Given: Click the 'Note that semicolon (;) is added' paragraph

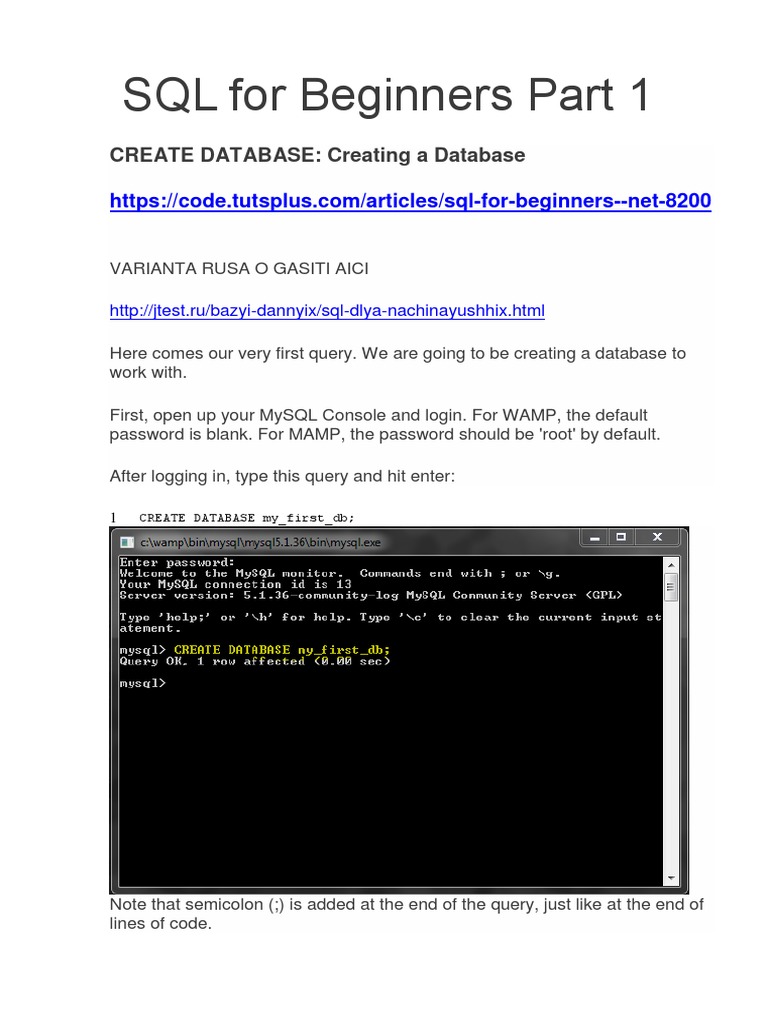Looking at the screenshot, I should 406,914.
